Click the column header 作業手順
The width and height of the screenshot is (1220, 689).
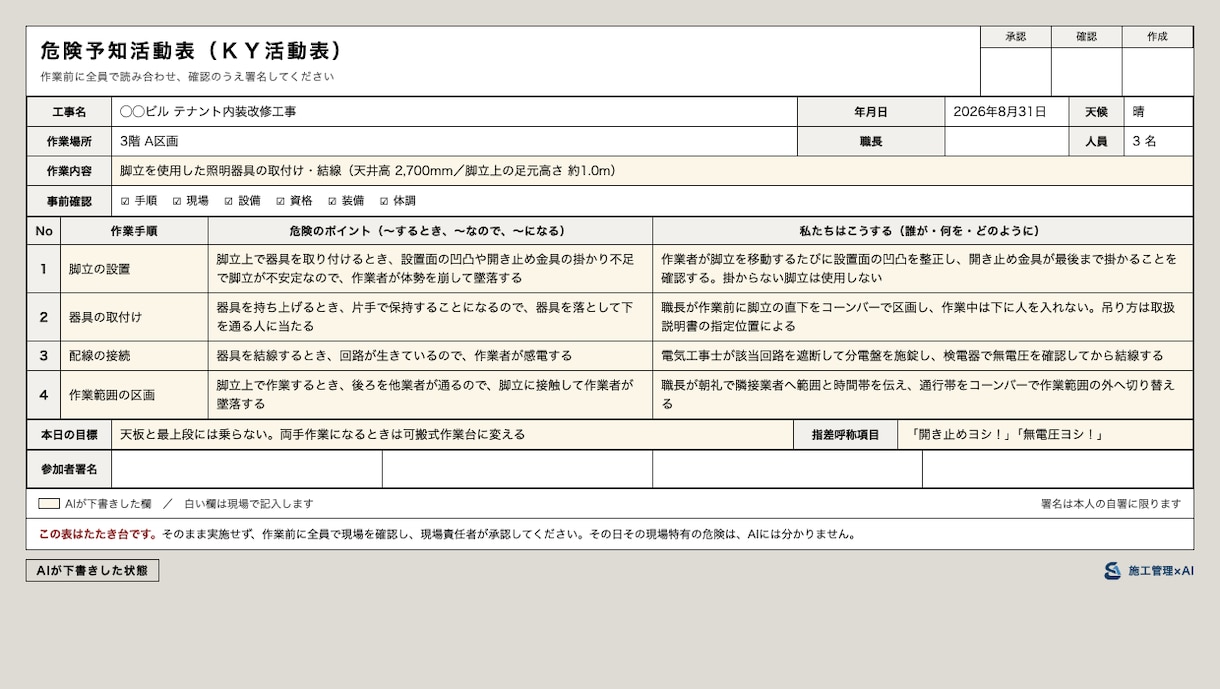(x=134, y=231)
